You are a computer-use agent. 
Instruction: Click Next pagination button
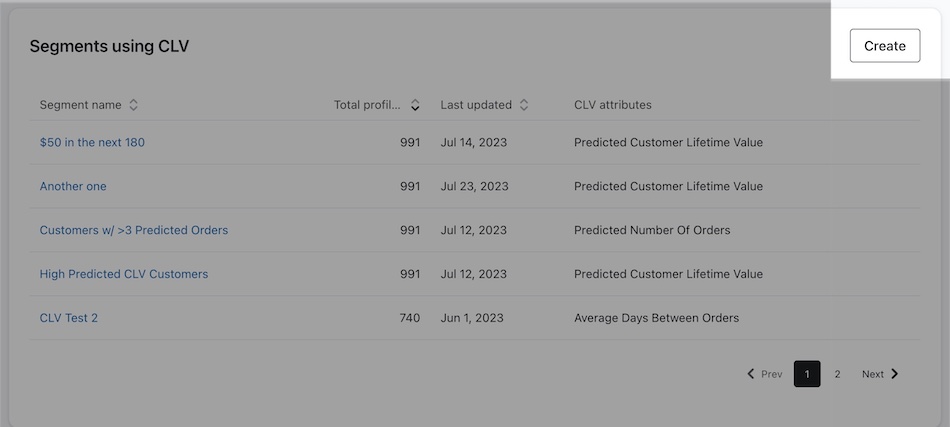click(x=880, y=374)
